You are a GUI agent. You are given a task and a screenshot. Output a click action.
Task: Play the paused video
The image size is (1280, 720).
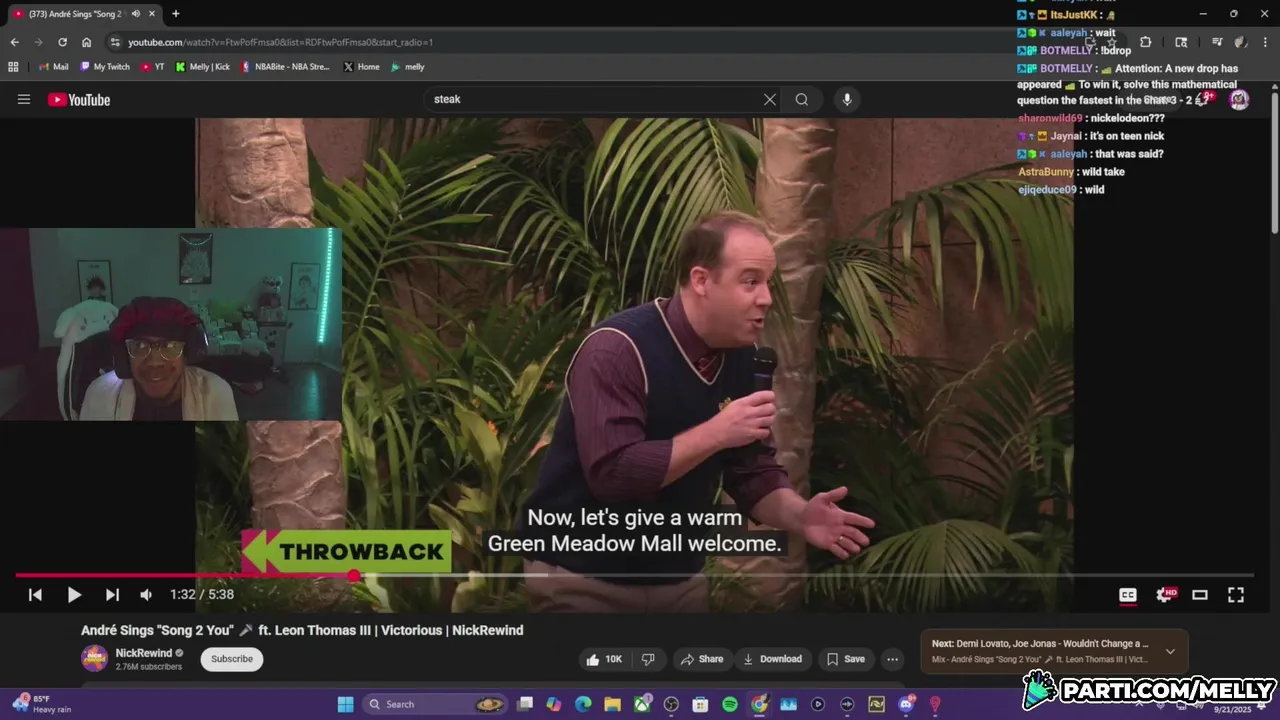click(x=74, y=595)
